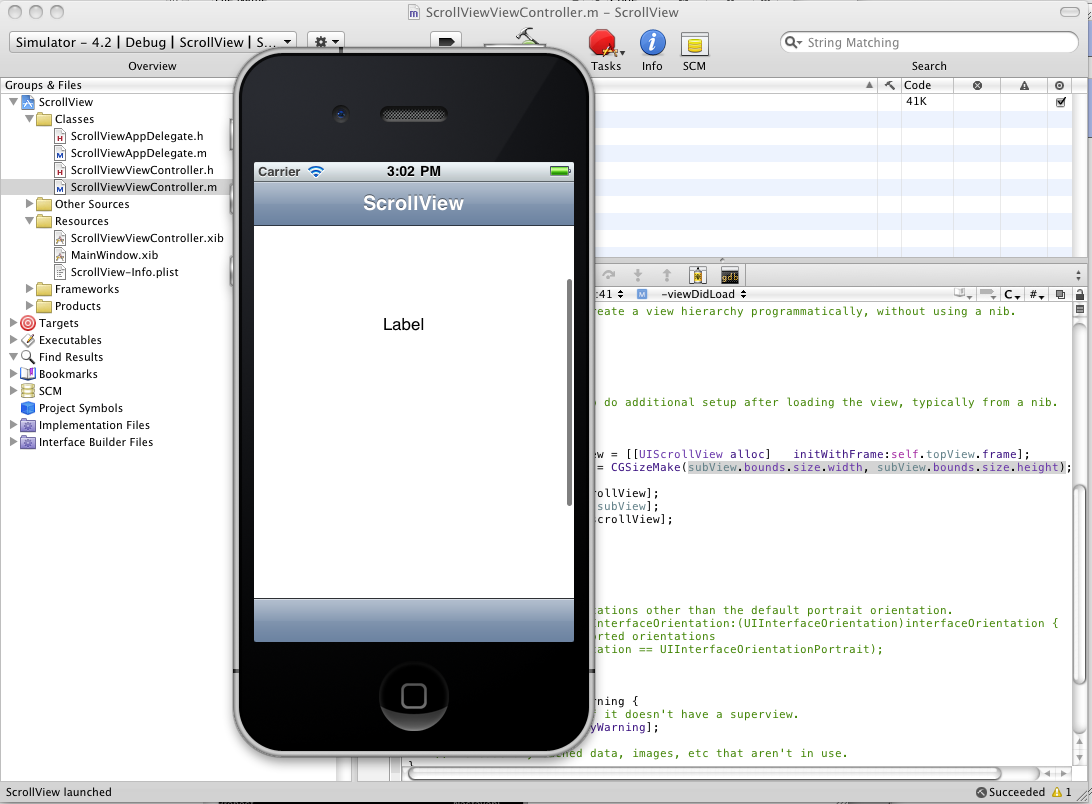Toggle the editor lock icon

click(1079, 295)
